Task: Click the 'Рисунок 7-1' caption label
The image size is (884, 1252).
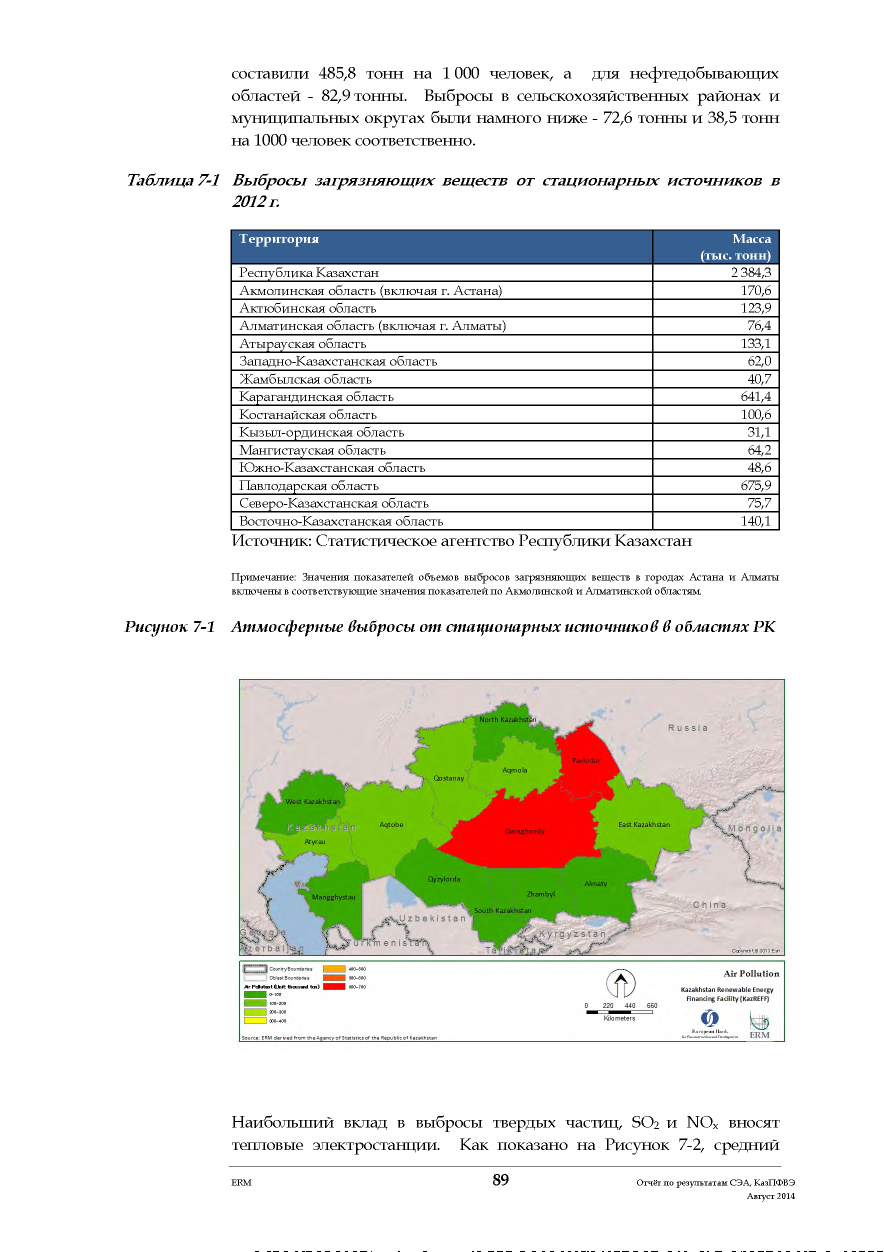Action: click(x=171, y=628)
